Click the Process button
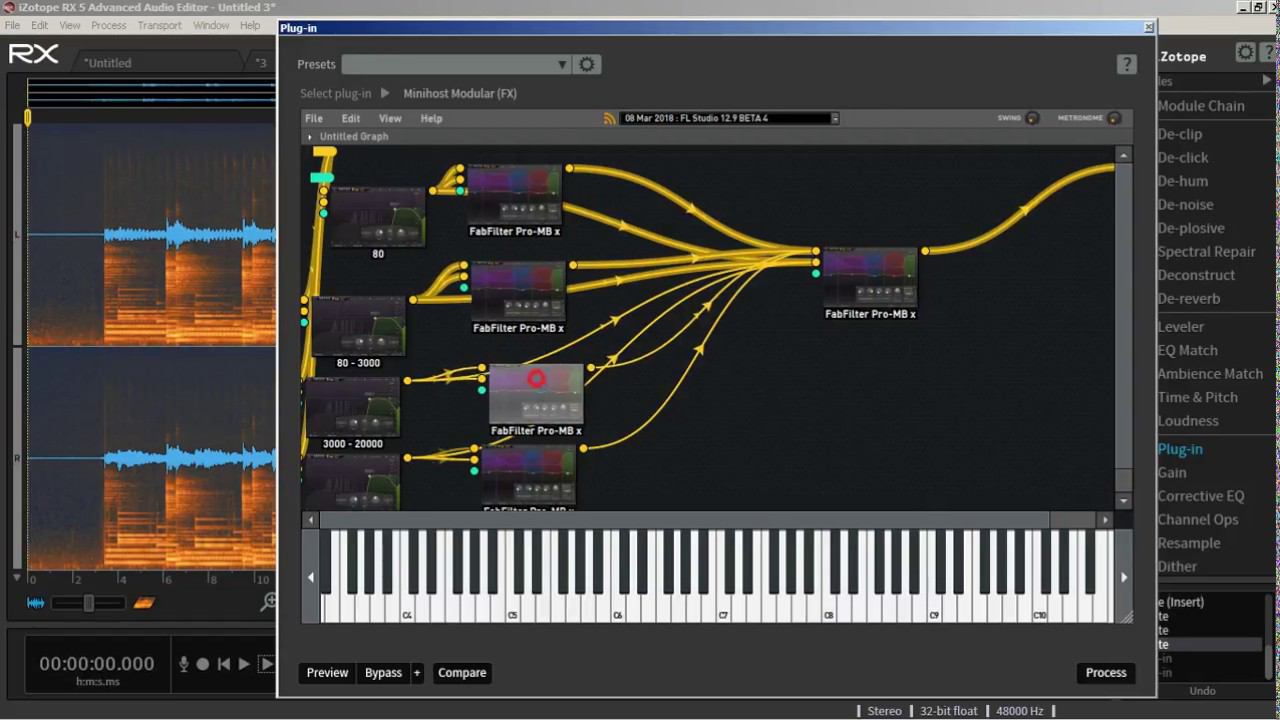 click(1106, 673)
